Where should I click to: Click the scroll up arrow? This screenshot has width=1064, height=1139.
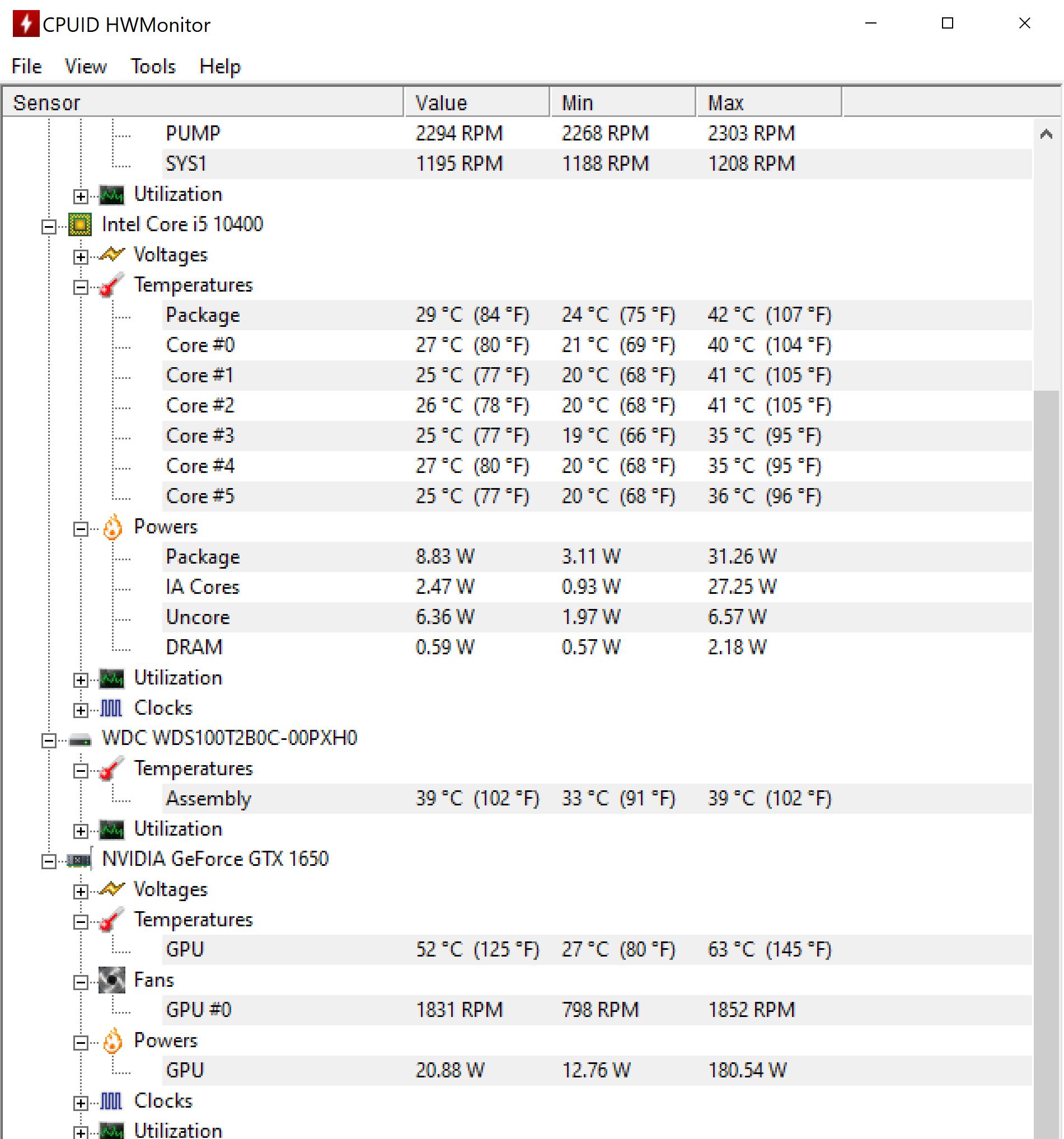click(x=1047, y=134)
